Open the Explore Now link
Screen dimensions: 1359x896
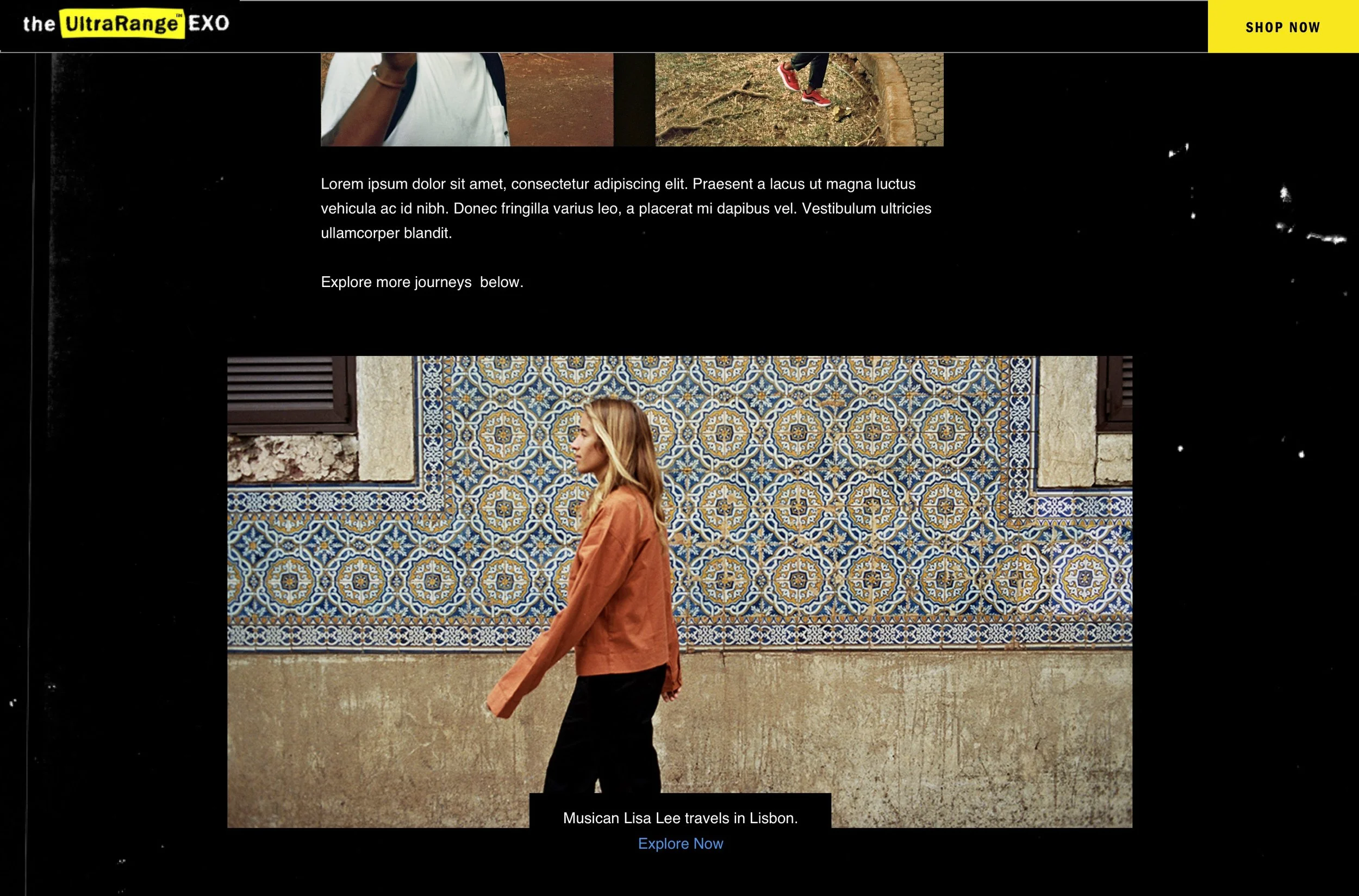[680, 843]
